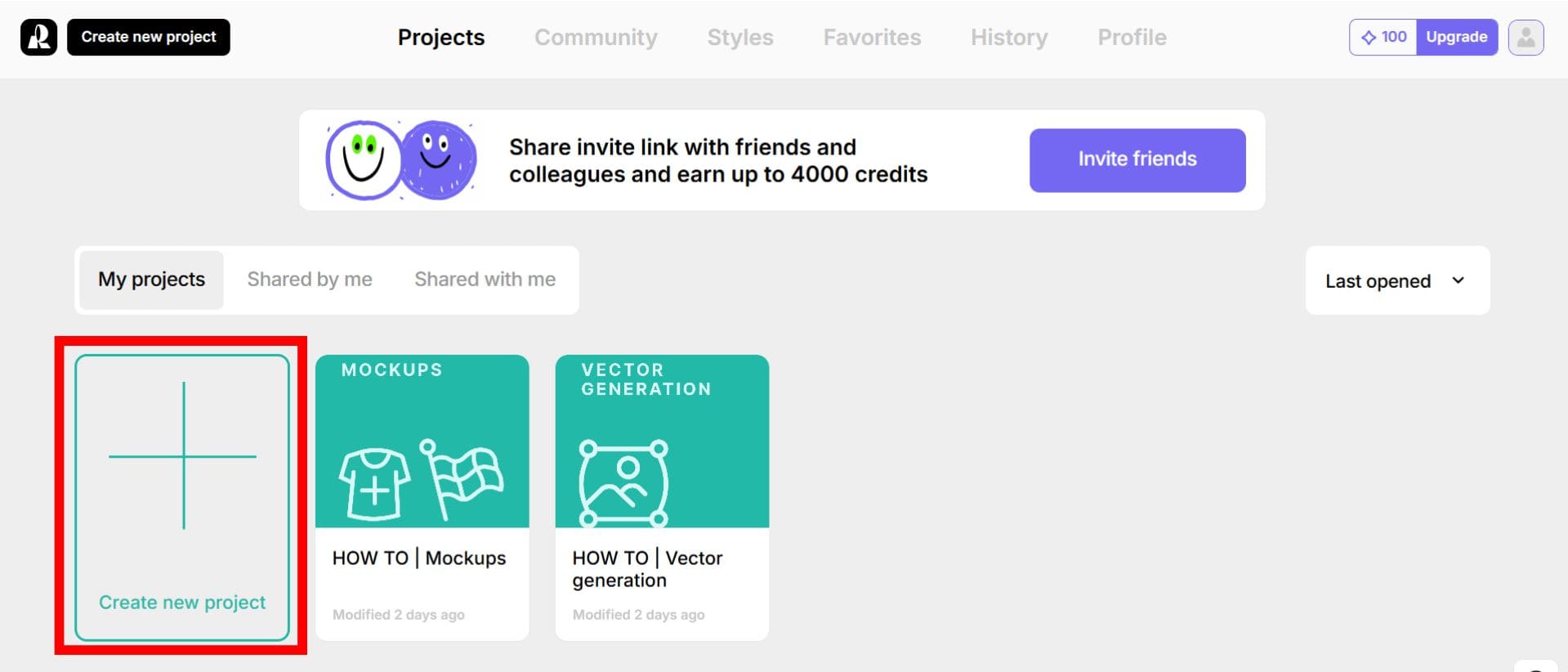
Task: Click the smiley faces invite illustration
Action: point(400,160)
